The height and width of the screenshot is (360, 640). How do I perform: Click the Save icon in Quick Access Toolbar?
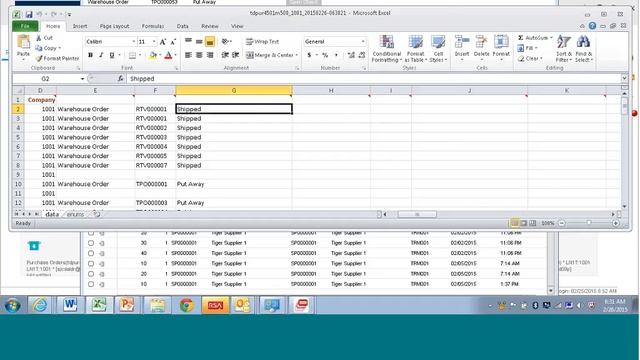(29, 14)
